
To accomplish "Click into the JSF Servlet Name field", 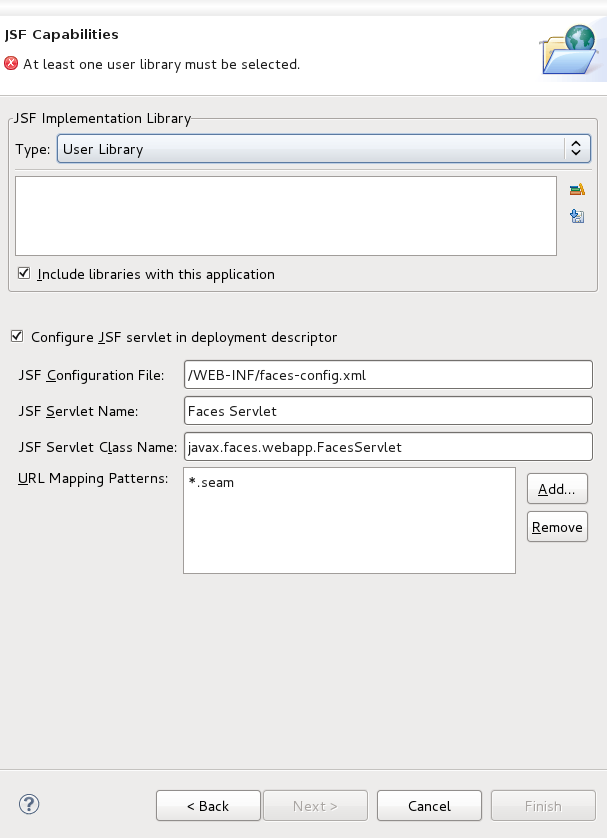I will 388,411.
